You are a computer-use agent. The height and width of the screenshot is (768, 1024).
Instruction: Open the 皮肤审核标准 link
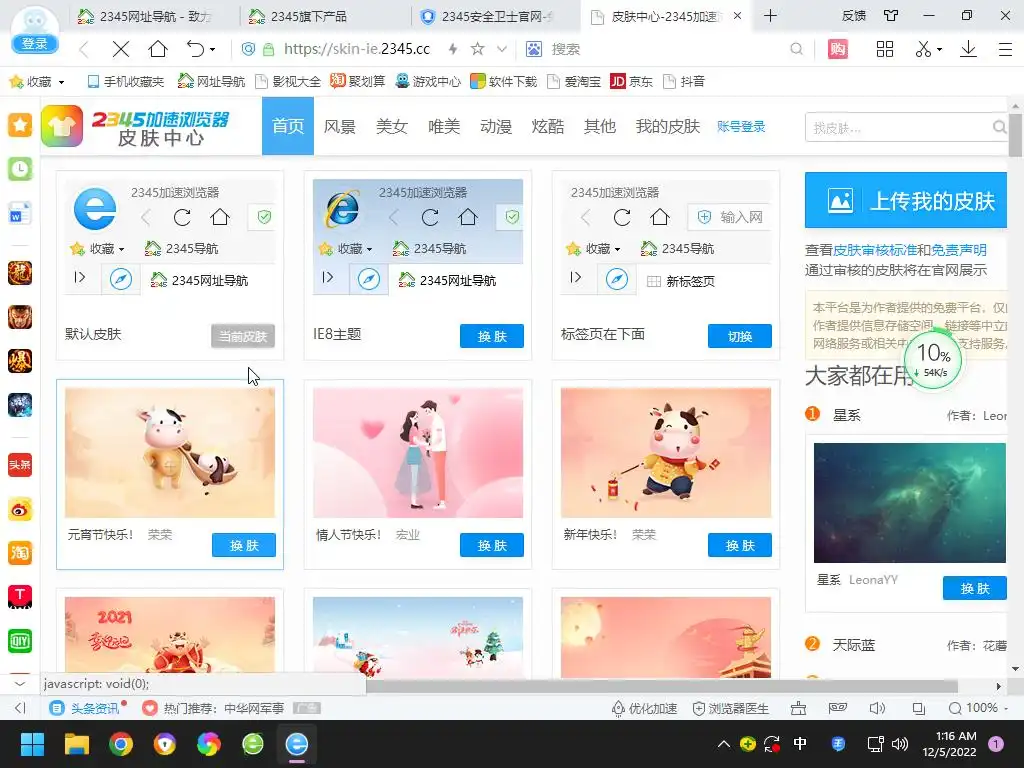tap(875, 249)
